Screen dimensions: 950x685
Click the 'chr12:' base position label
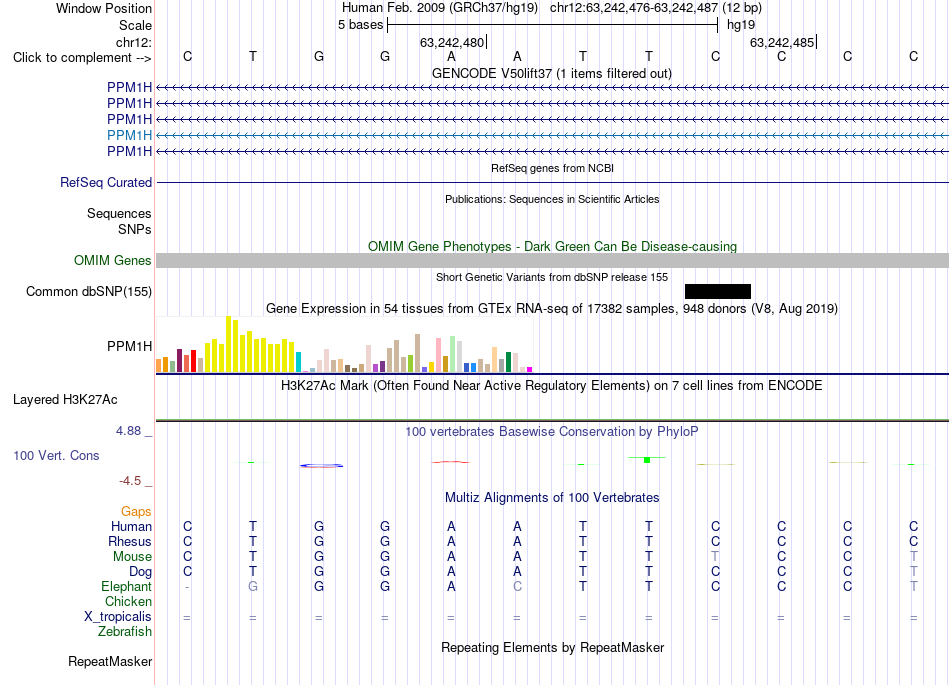click(x=134, y=42)
